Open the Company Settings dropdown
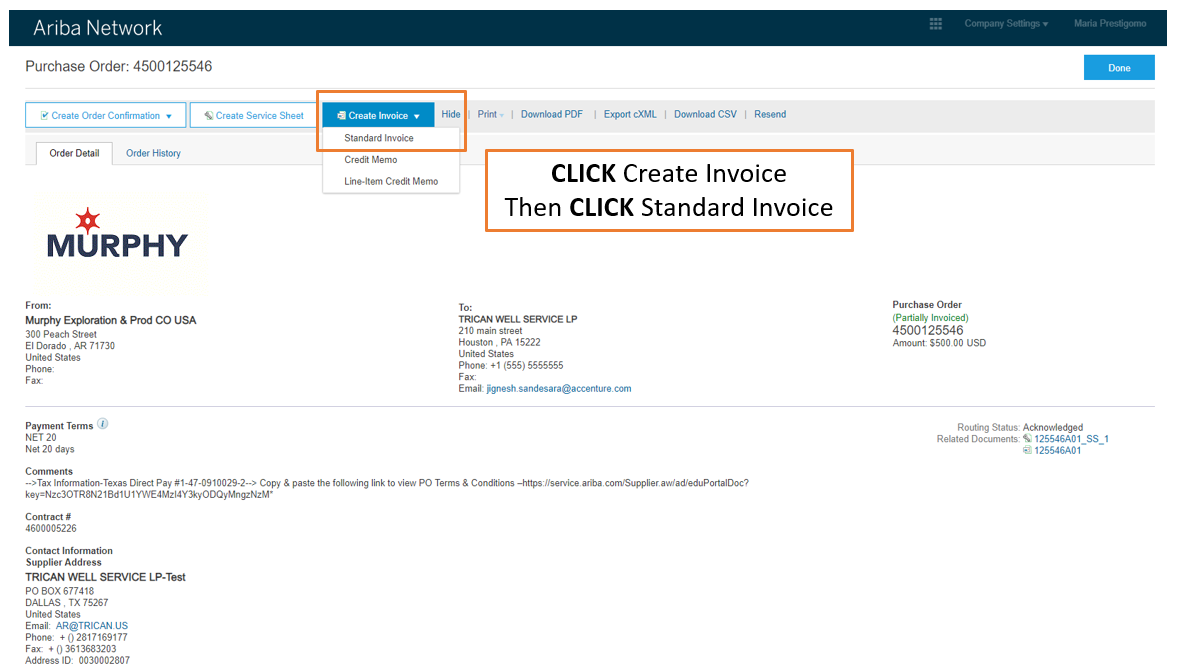The image size is (1179, 668). [1006, 24]
